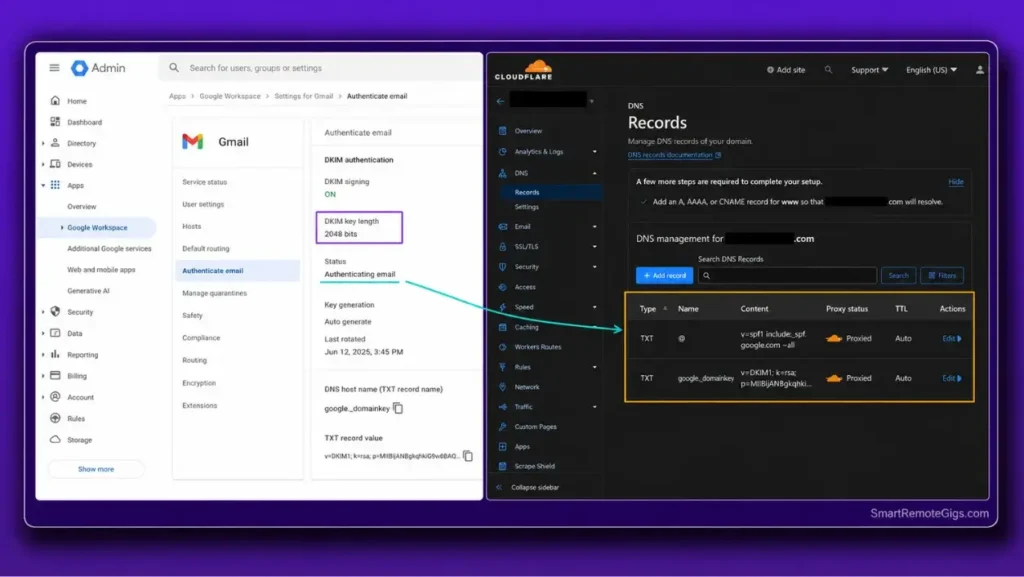Expand the SSL/TLS menu
1024x577 pixels.
pos(594,247)
